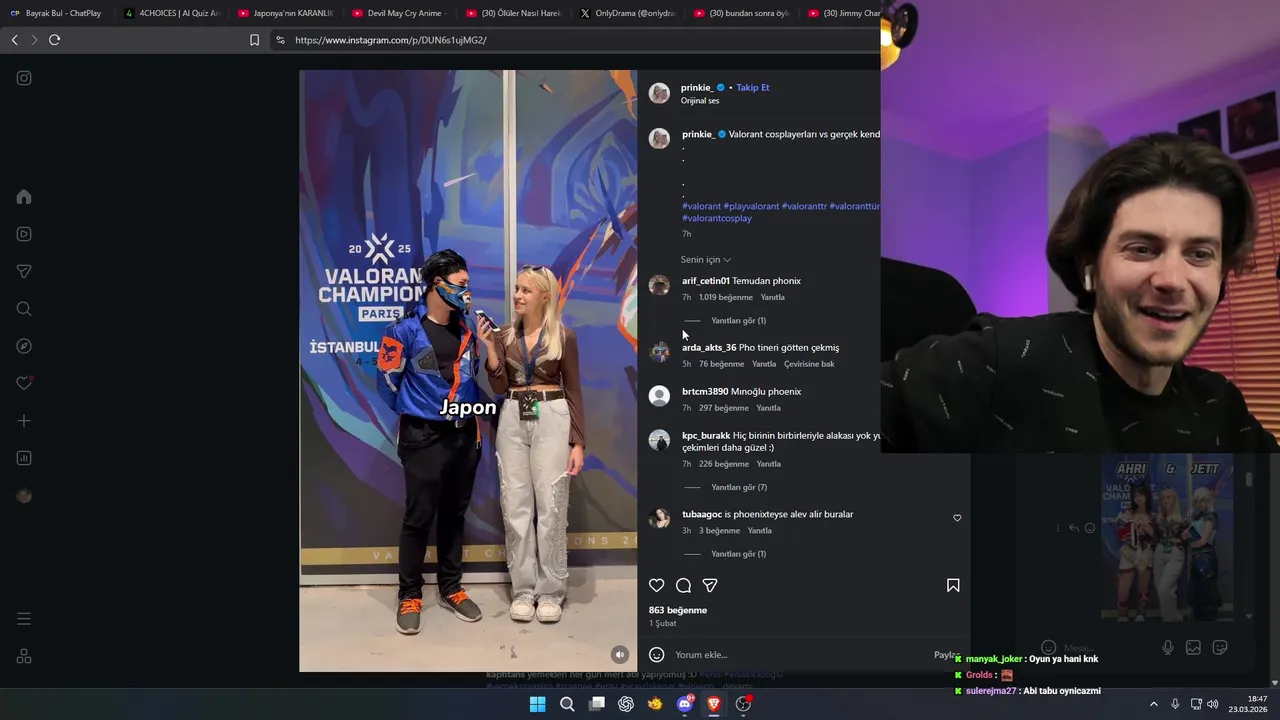Image resolution: width=1280 pixels, height=720 pixels.
Task: Go back with the browser back arrow
Action: tap(14, 40)
